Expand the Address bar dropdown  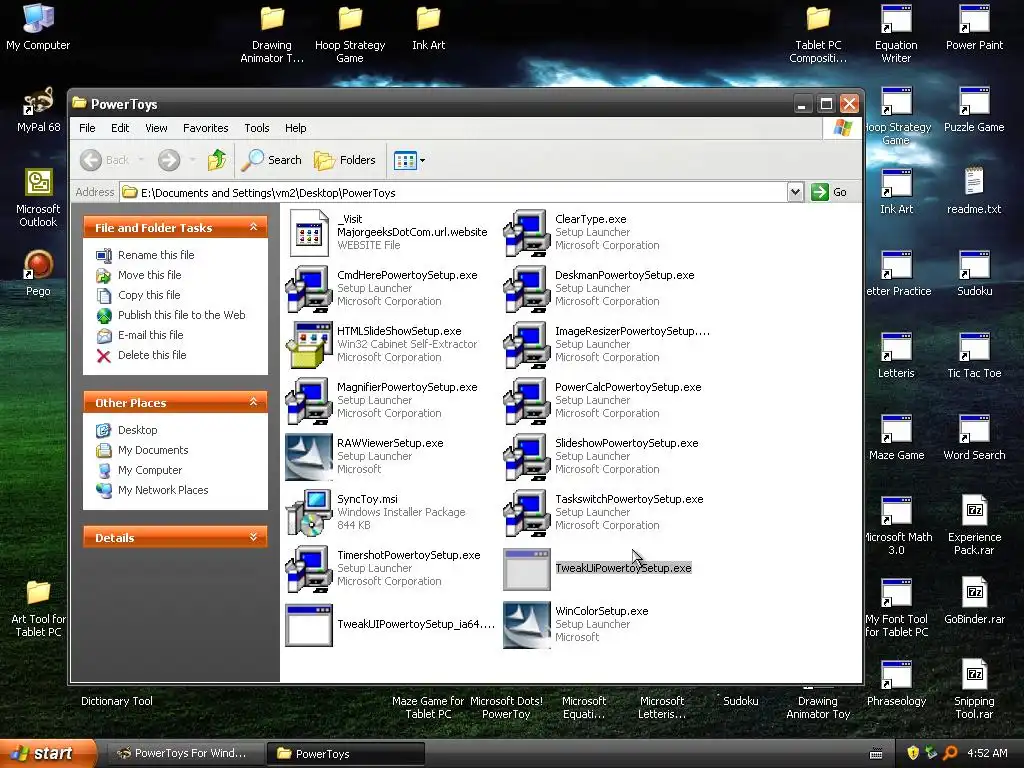tap(795, 192)
